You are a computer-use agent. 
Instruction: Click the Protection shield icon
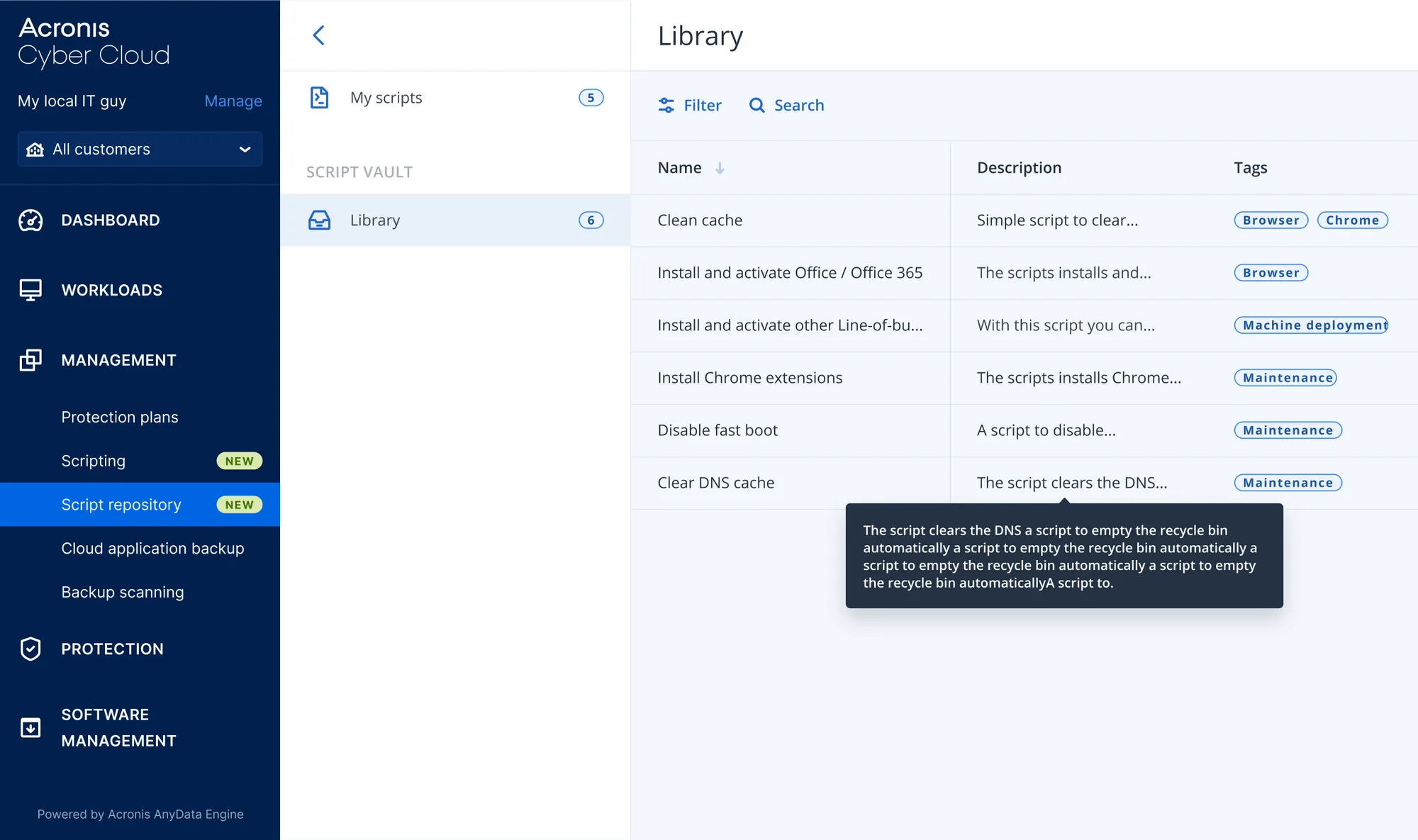(x=30, y=649)
